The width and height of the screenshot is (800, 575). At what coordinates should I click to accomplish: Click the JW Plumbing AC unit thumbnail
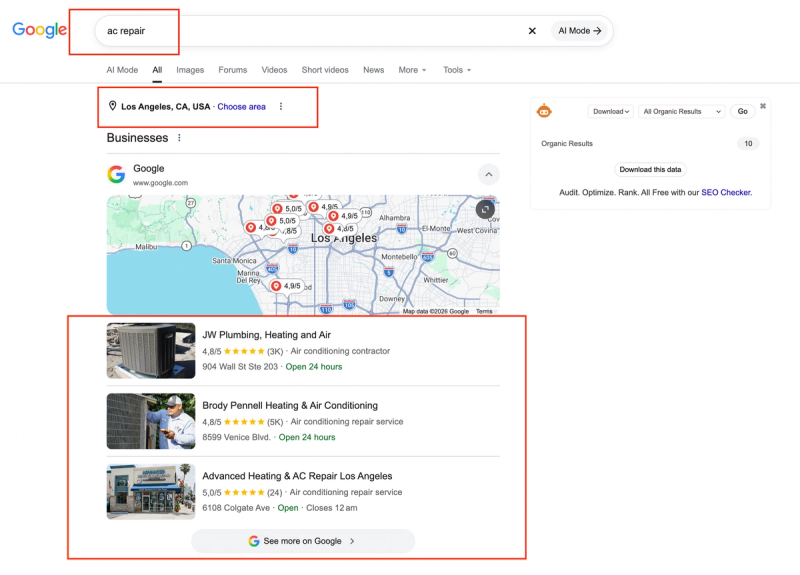click(151, 351)
